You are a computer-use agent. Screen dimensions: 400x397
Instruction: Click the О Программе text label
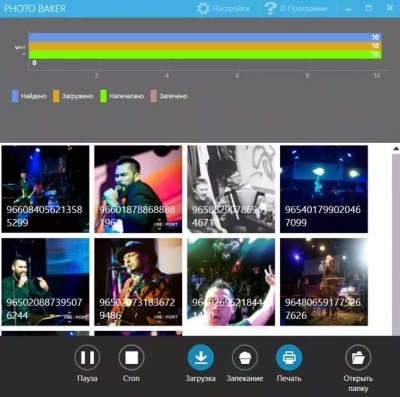[x=304, y=9]
